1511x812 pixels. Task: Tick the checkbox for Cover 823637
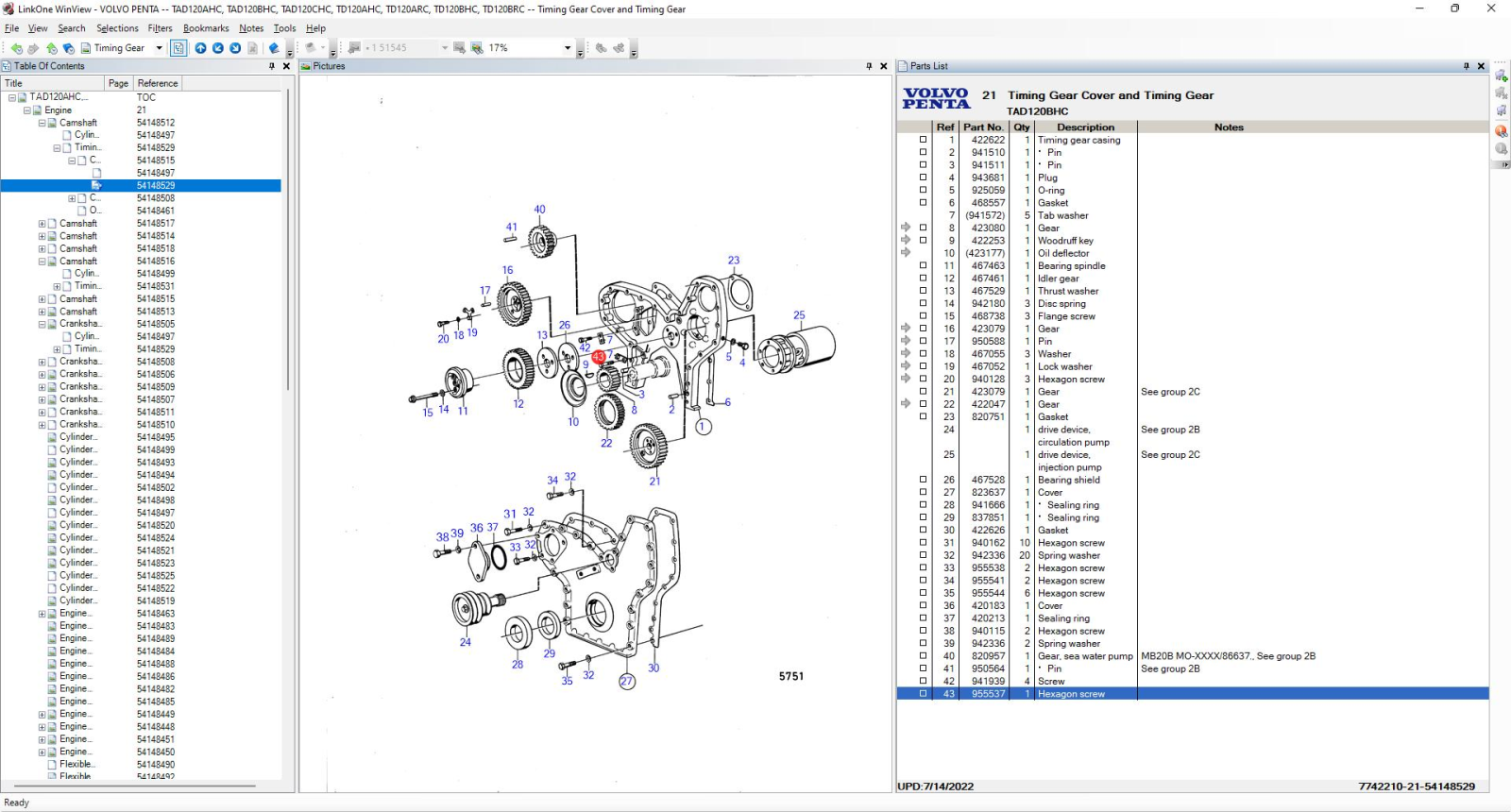click(923, 492)
